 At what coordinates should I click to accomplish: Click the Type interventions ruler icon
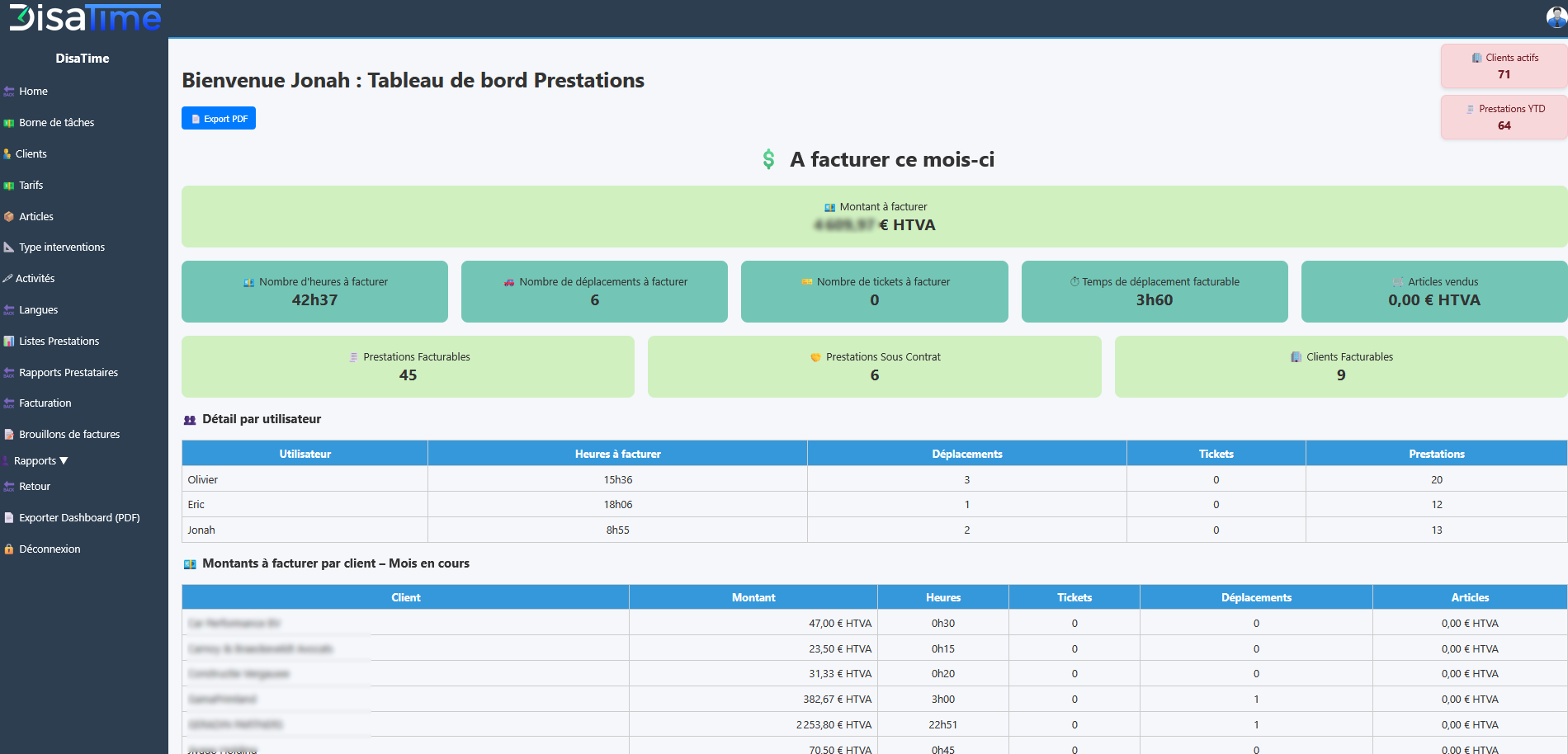[9, 247]
